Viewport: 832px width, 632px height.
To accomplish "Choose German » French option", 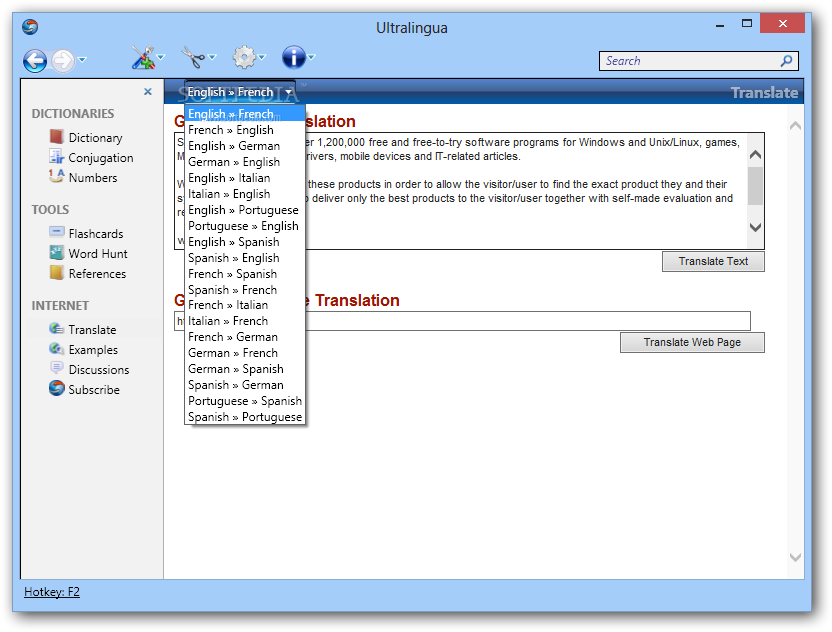I will pyautogui.click(x=245, y=353).
